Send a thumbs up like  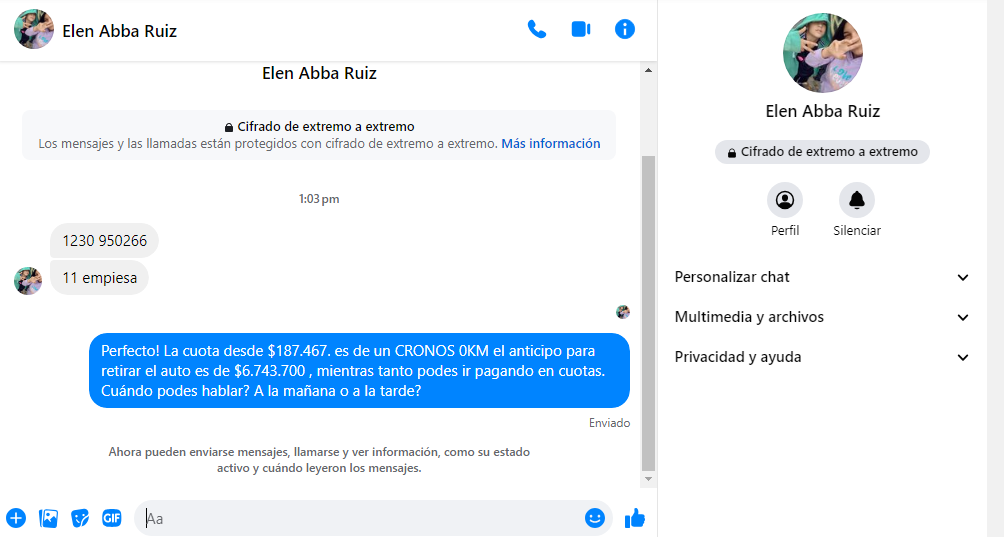[x=635, y=518]
